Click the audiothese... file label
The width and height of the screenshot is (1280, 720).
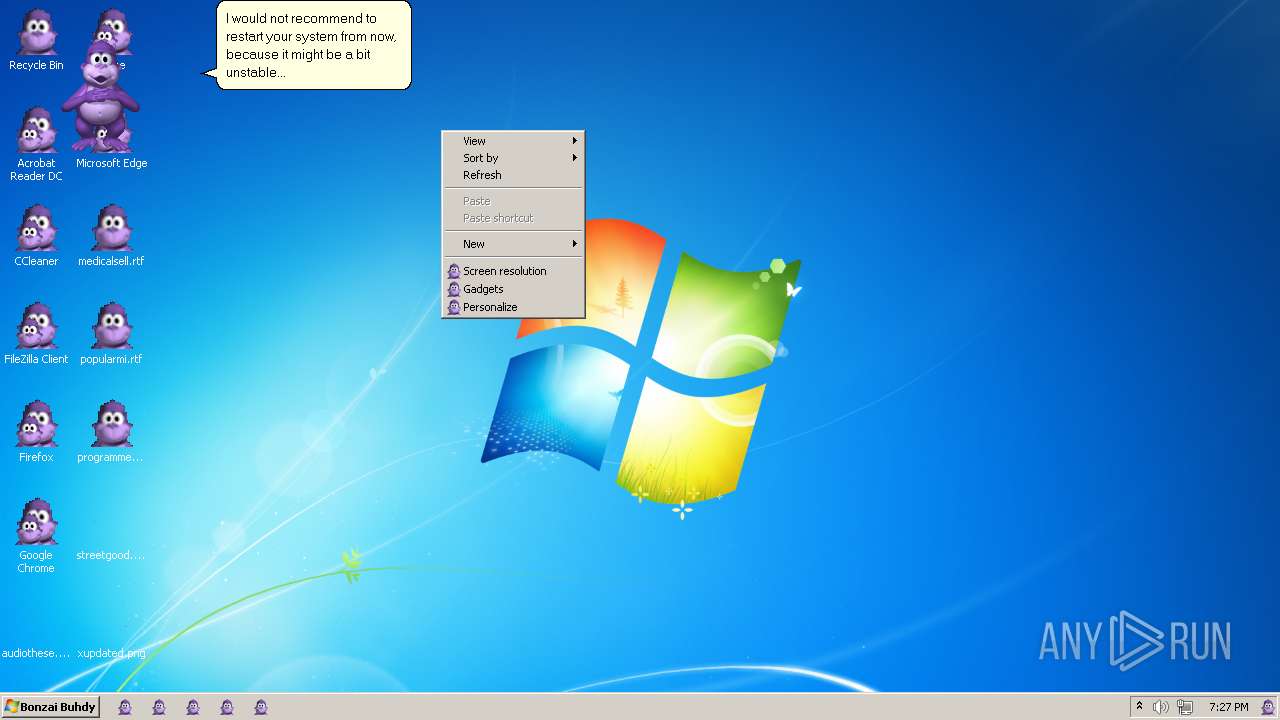pos(36,653)
